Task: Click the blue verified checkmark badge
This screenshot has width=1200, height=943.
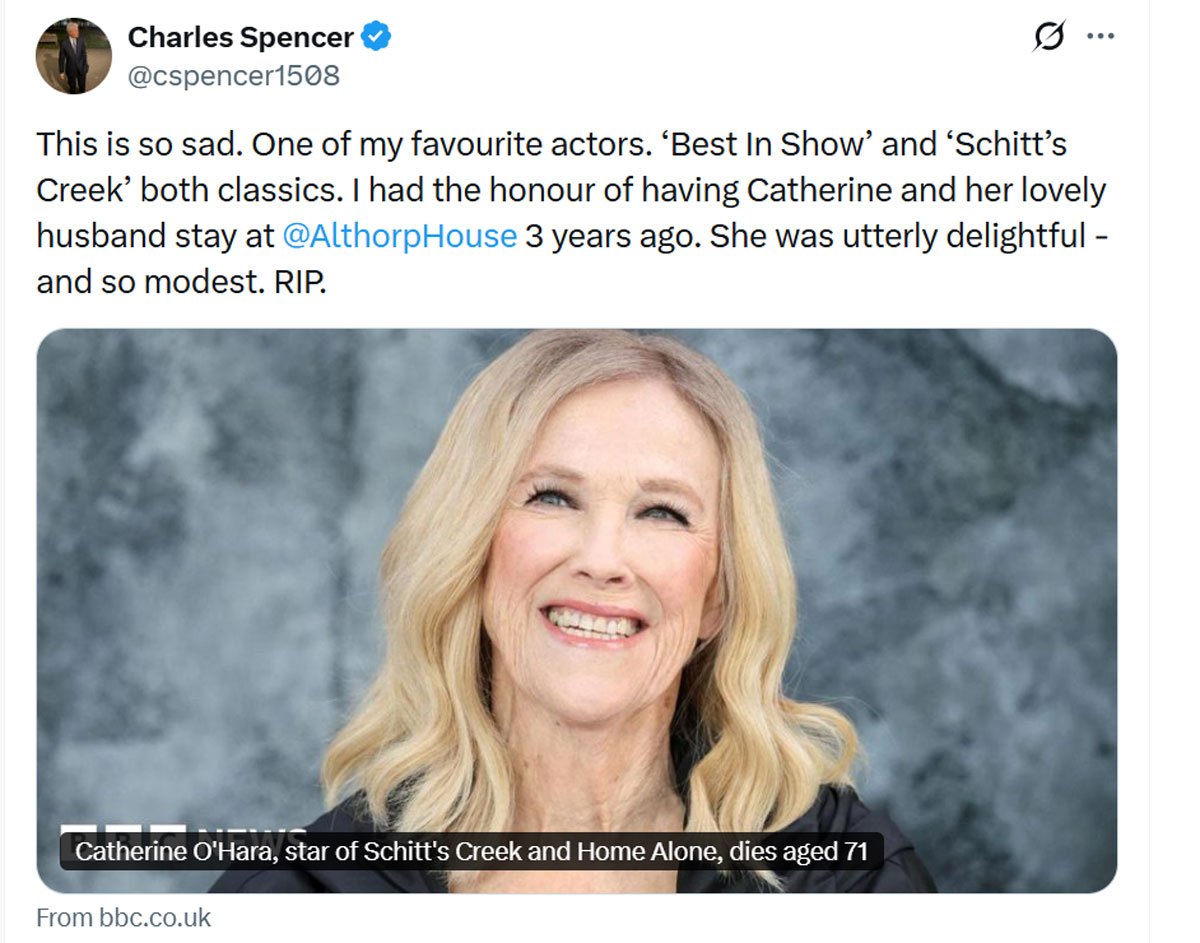Action: (x=376, y=38)
